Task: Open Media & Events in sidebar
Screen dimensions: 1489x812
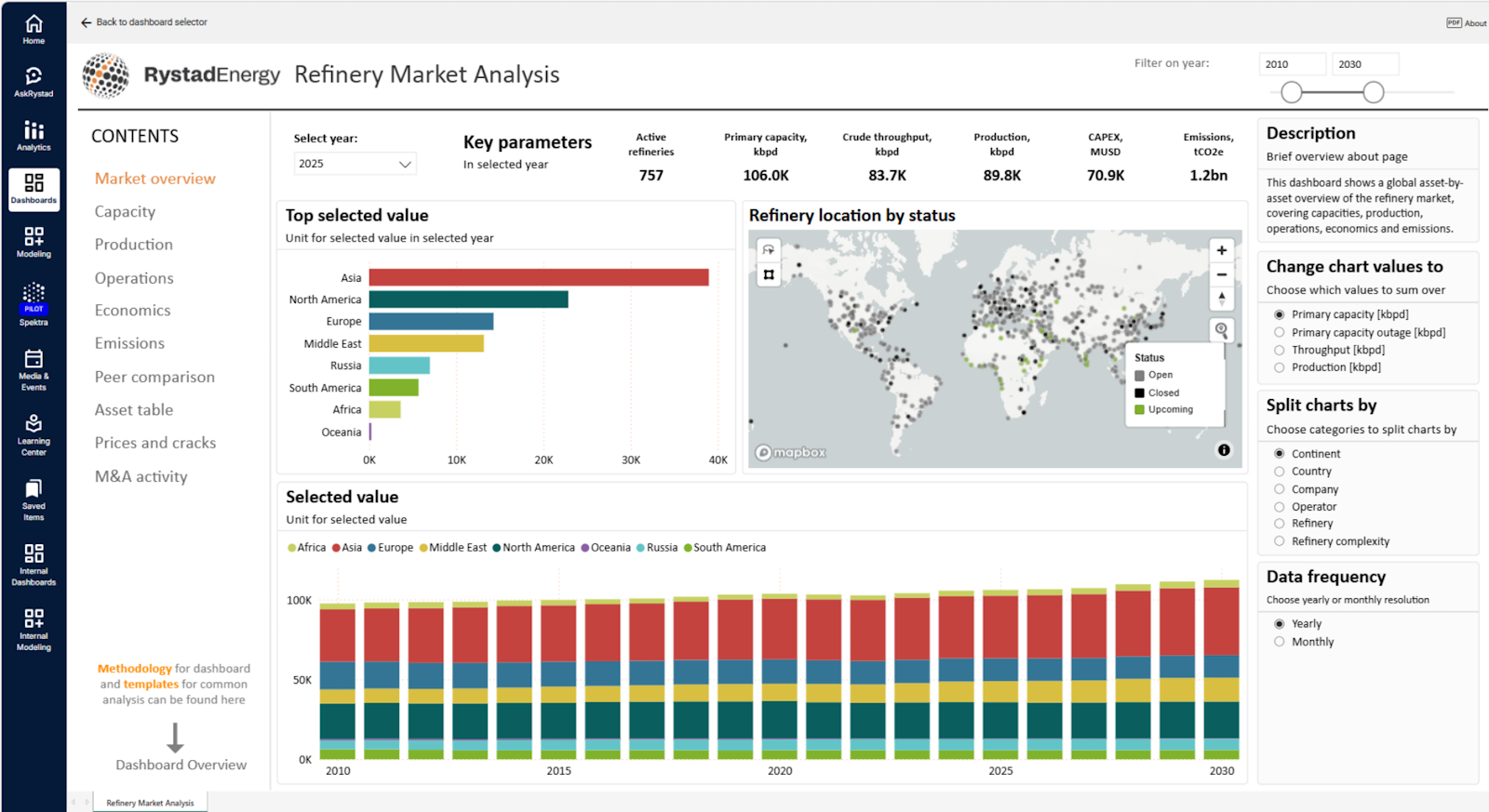Action: [x=34, y=370]
